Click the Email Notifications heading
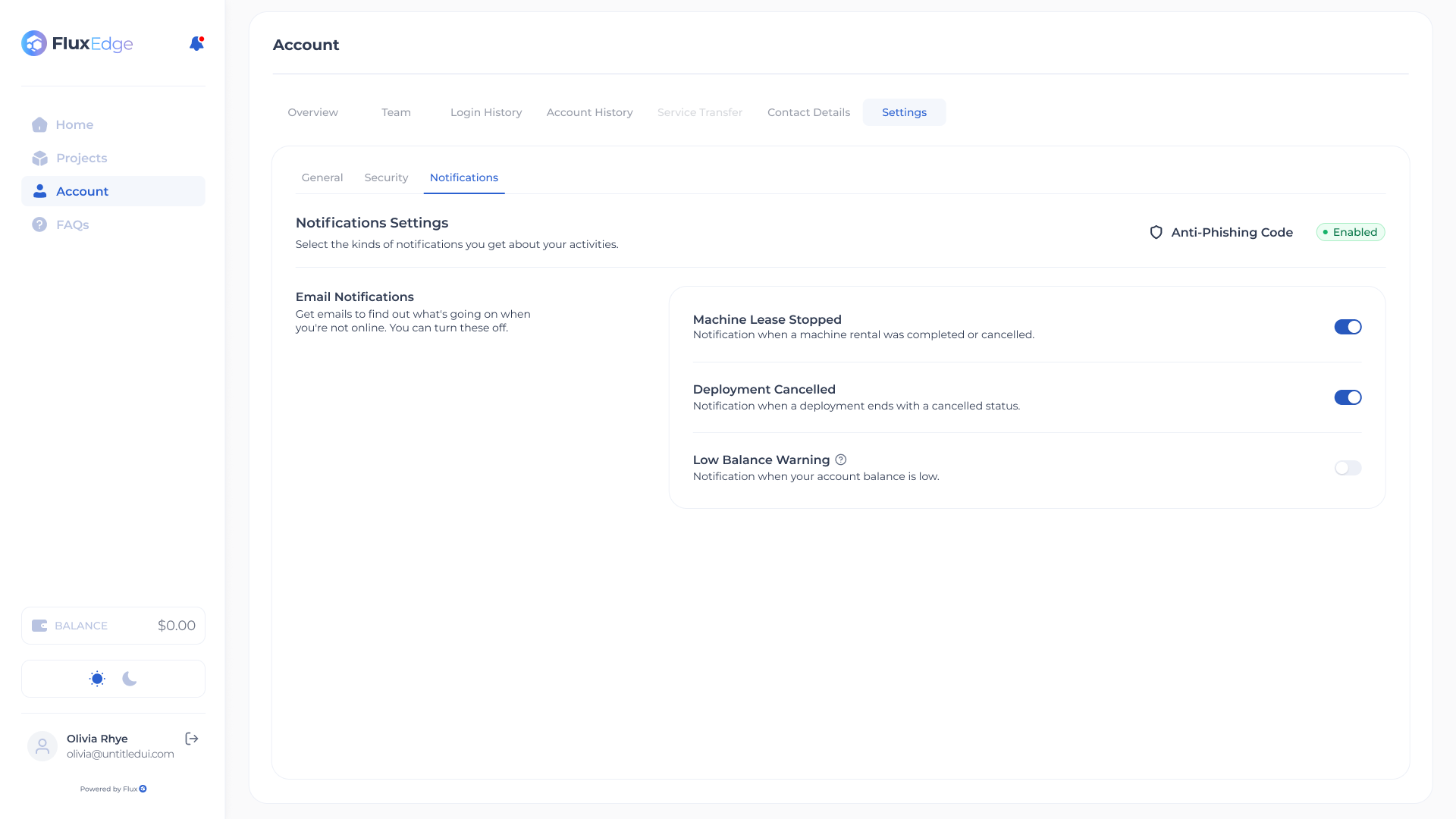 (354, 297)
